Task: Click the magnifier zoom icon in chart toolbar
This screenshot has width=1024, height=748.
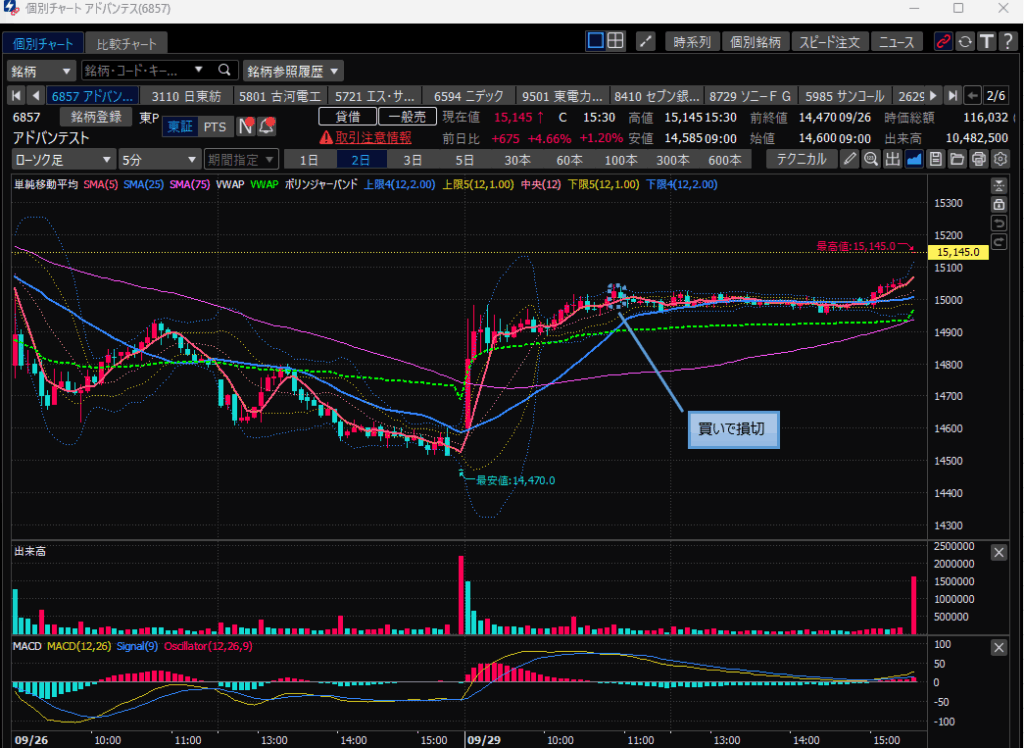Action: [x=870, y=159]
